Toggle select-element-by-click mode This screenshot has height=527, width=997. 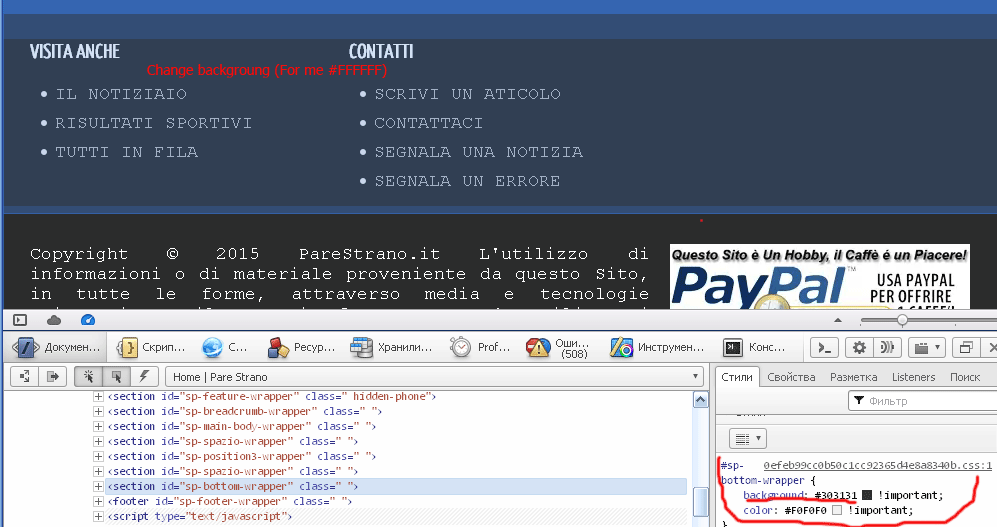click(x=88, y=377)
